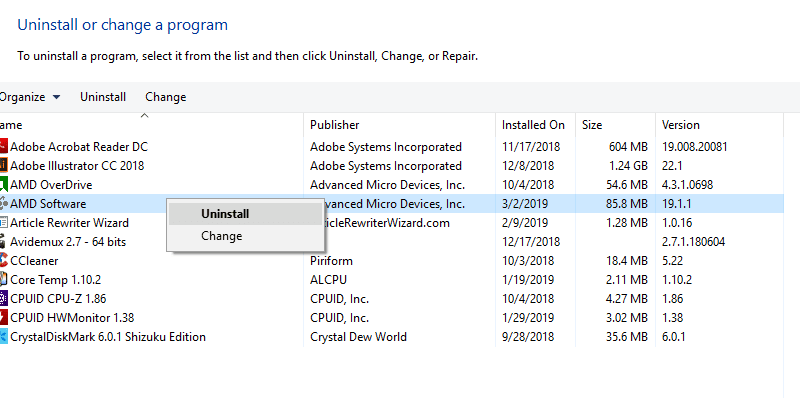The height and width of the screenshot is (398, 800).
Task: Select the CPUID HWMonitor 1.38 icon
Action: pos(4,318)
